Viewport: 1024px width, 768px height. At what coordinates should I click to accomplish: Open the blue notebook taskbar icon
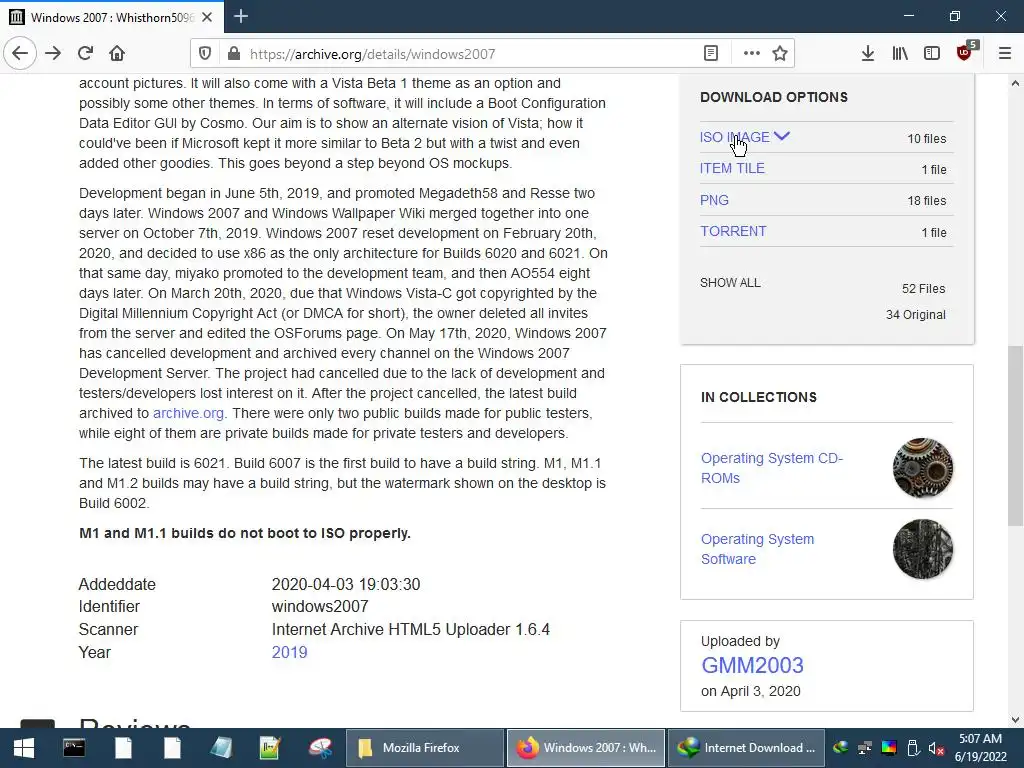pos(221,748)
